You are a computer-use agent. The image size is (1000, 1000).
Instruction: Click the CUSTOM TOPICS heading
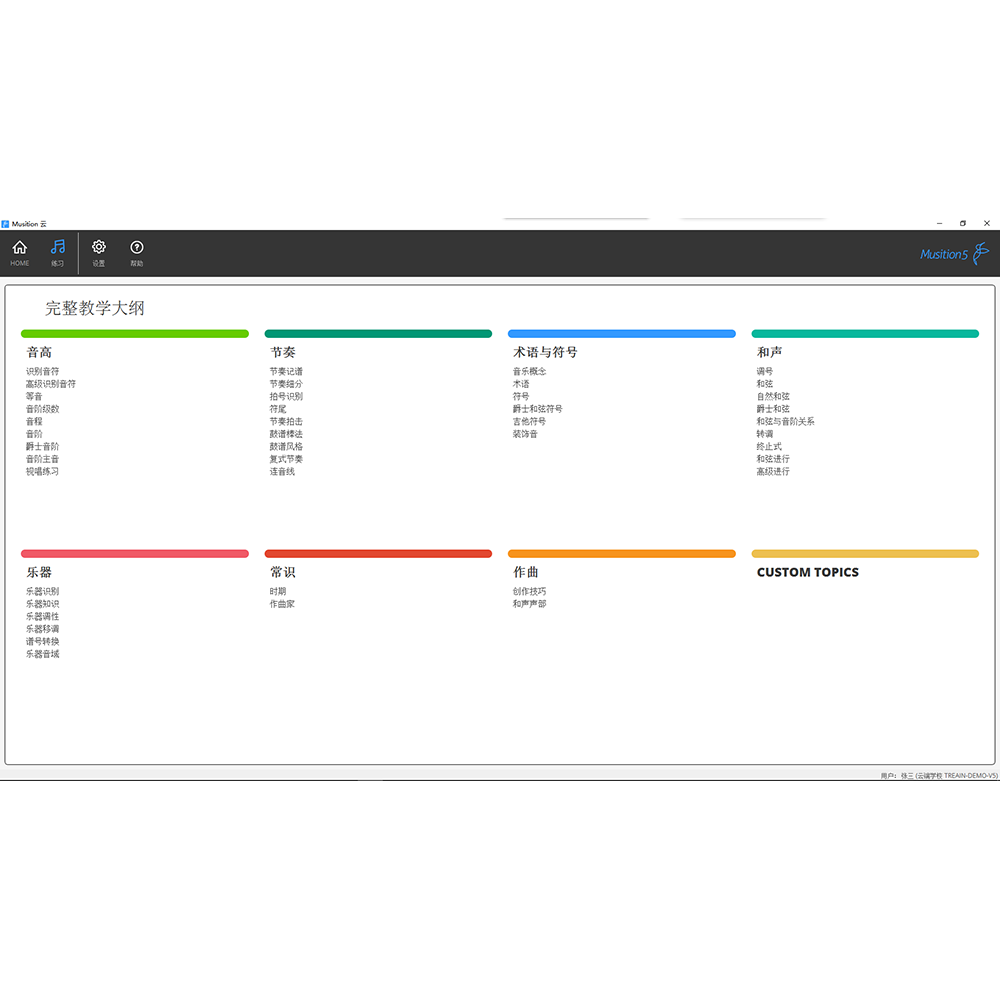coord(807,573)
